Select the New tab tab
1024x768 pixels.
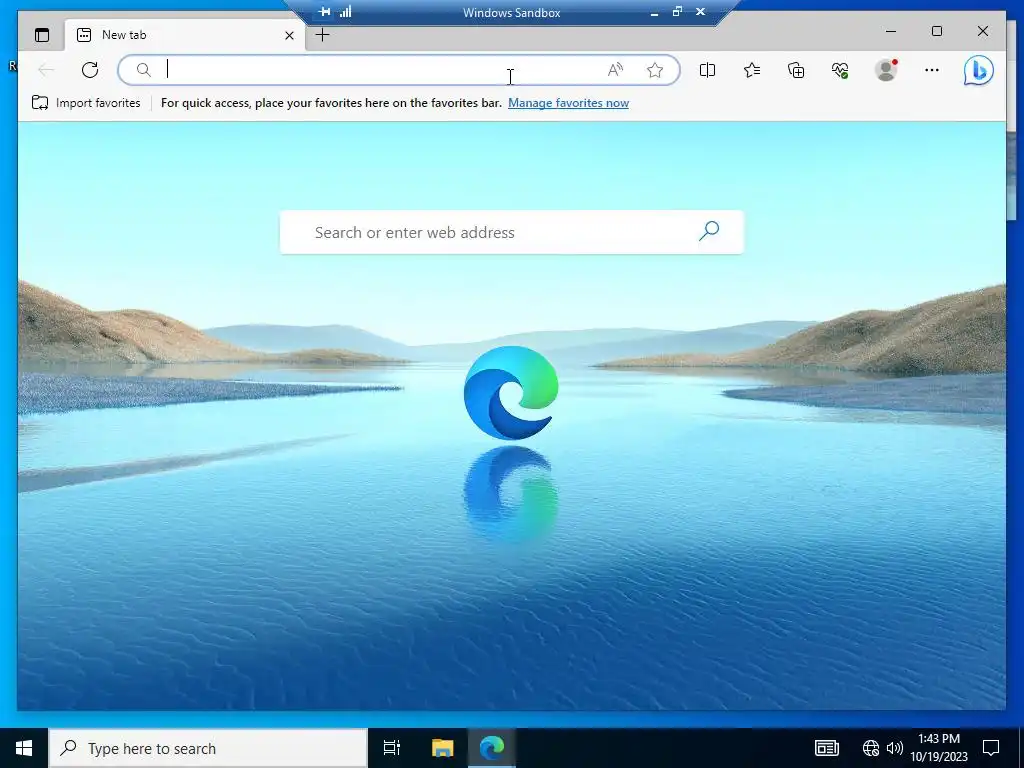pos(185,35)
